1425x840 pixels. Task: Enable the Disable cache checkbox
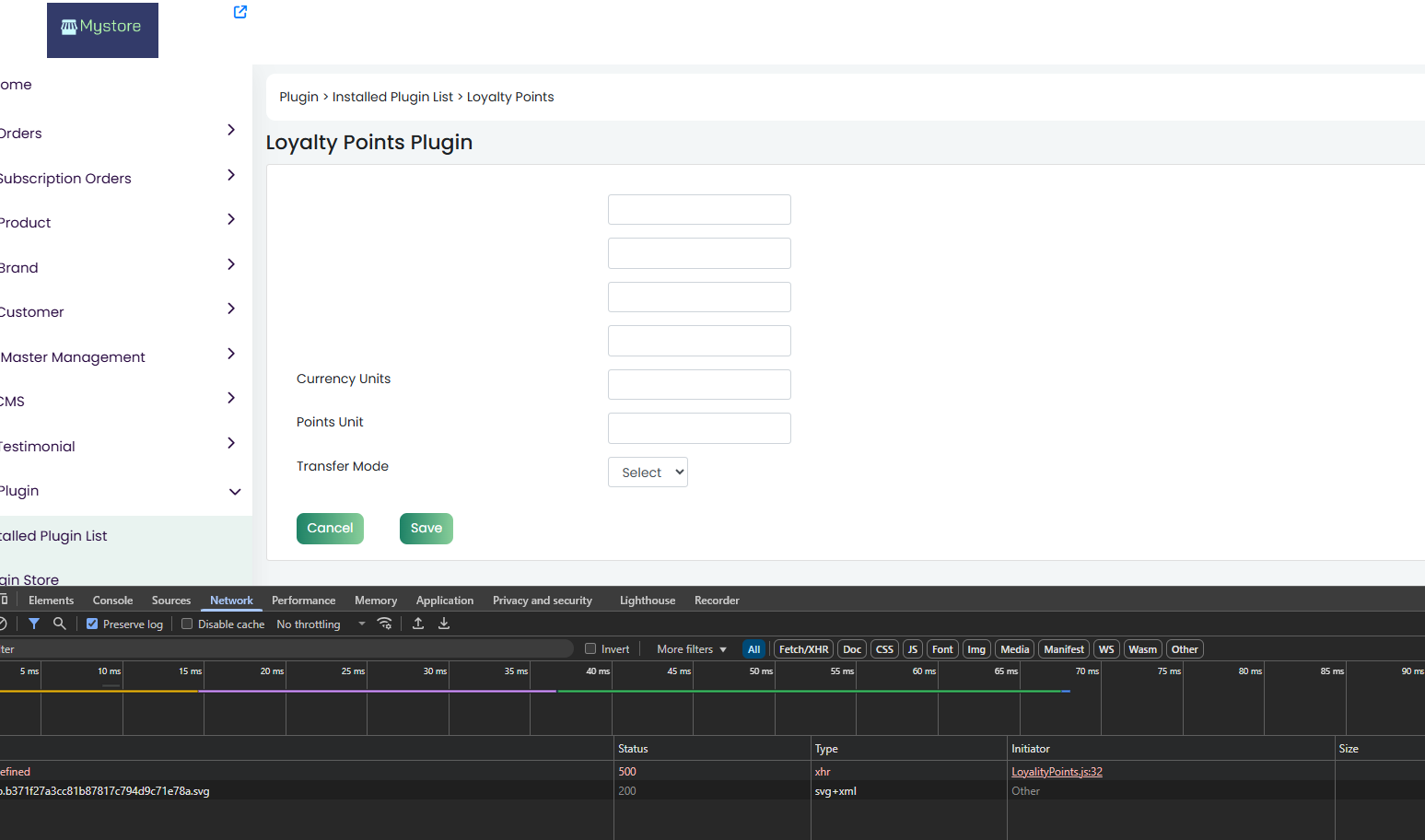click(x=187, y=624)
